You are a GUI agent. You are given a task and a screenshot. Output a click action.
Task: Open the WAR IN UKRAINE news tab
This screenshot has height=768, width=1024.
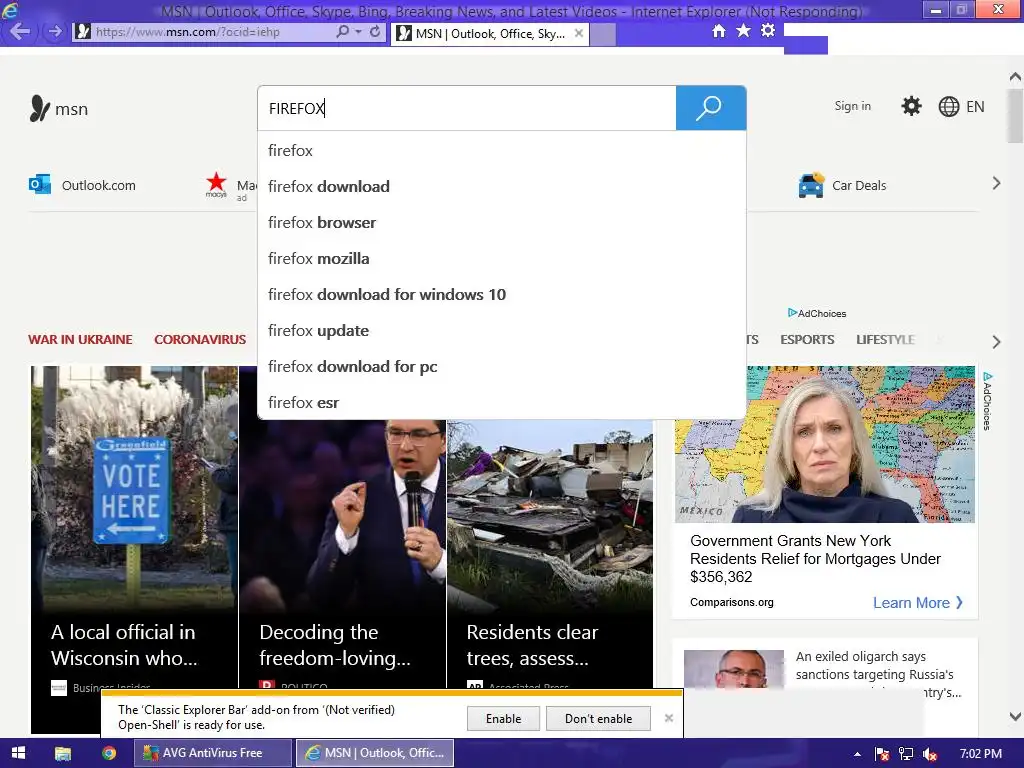tap(80, 340)
